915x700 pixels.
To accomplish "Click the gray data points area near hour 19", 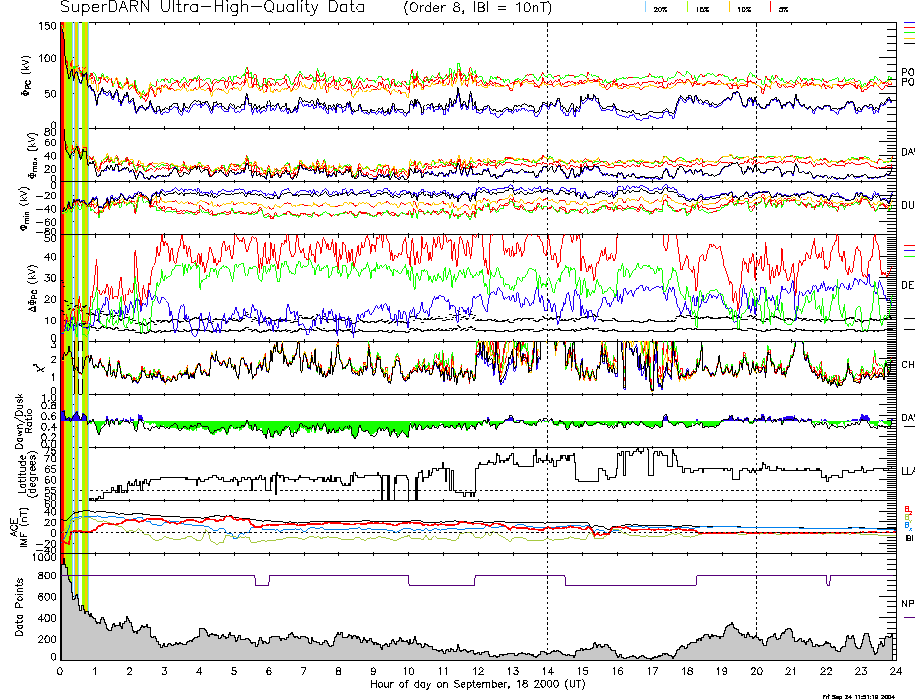I will (x=722, y=647).
